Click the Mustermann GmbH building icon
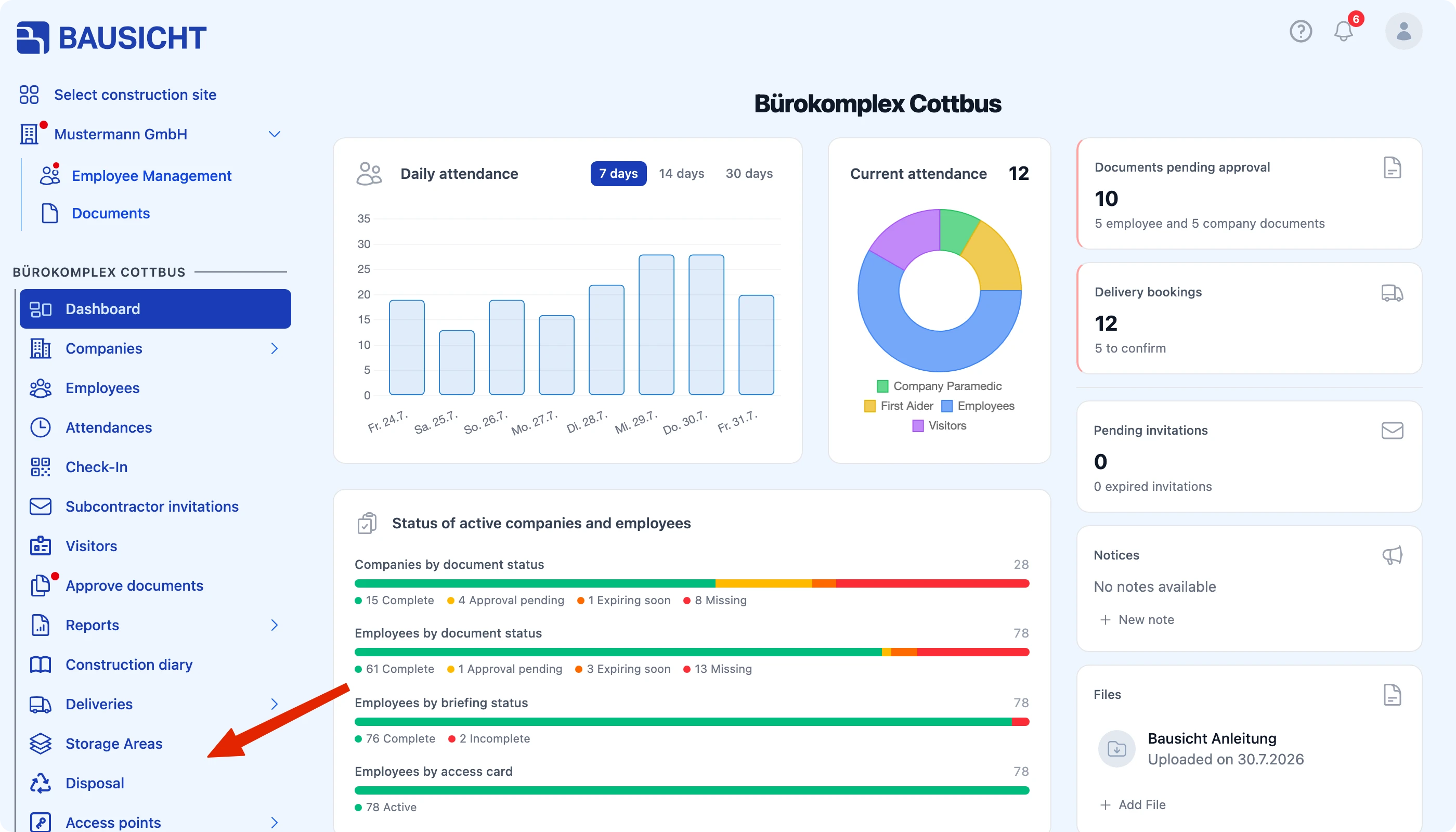 (x=29, y=134)
